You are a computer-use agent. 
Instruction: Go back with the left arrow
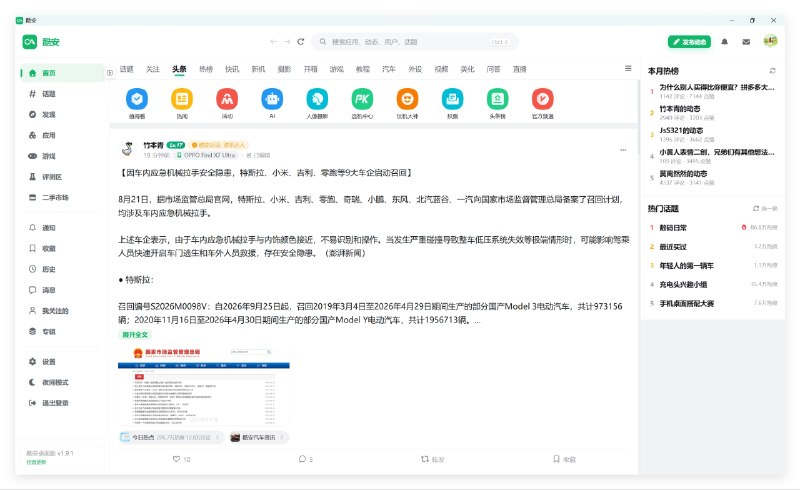pos(273,42)
